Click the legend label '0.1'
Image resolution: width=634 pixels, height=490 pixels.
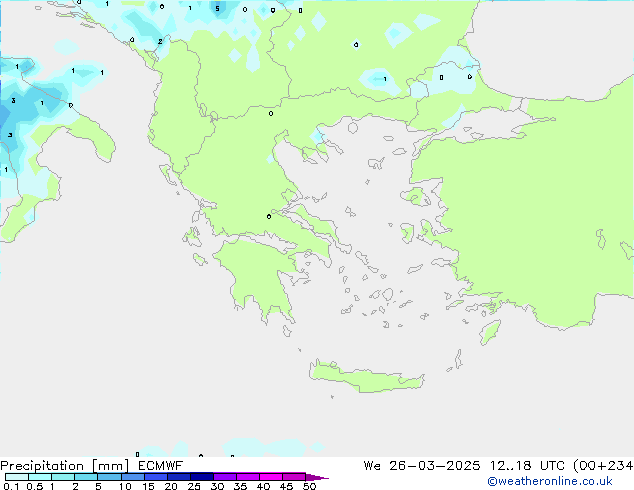pyautogui.click(x=11, y=486)
